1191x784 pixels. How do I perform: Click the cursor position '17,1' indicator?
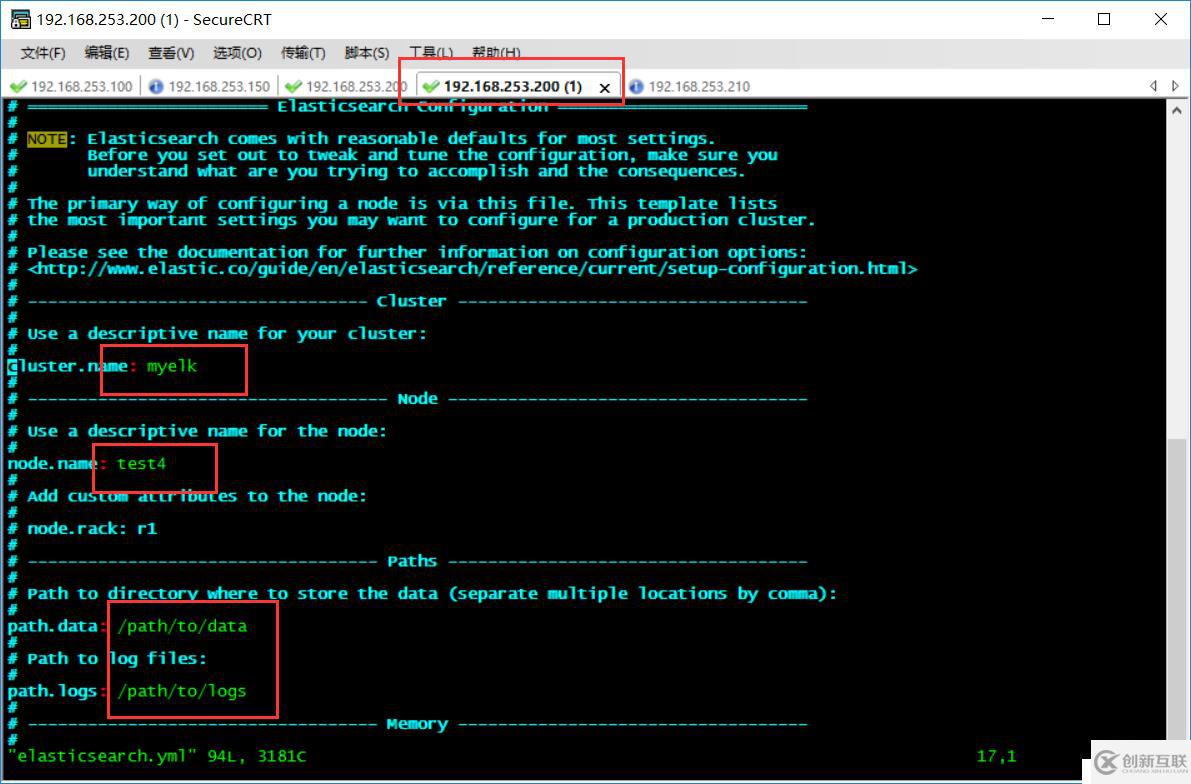pyautogui.click(x=996, y=756)
